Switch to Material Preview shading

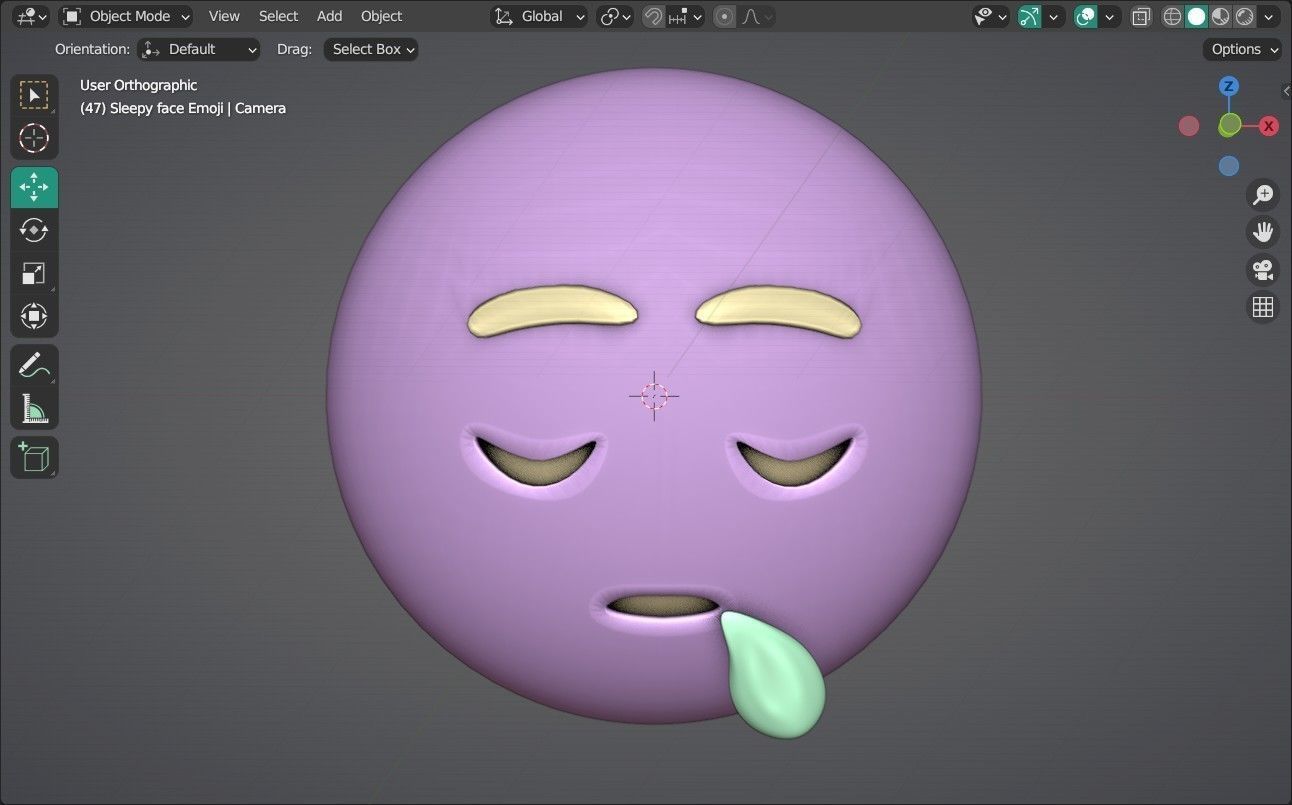click(1221, 16)
